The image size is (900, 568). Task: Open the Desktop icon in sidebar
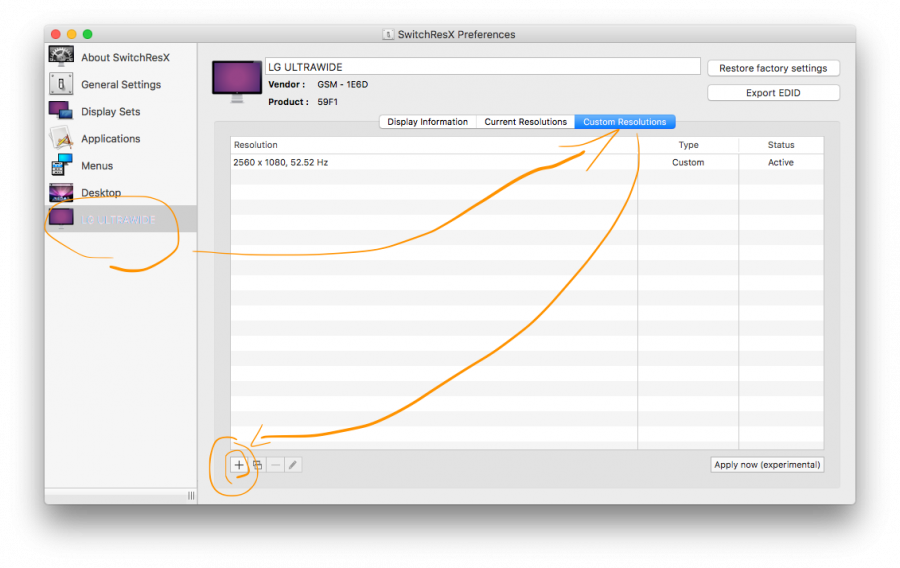coord(62,192)
